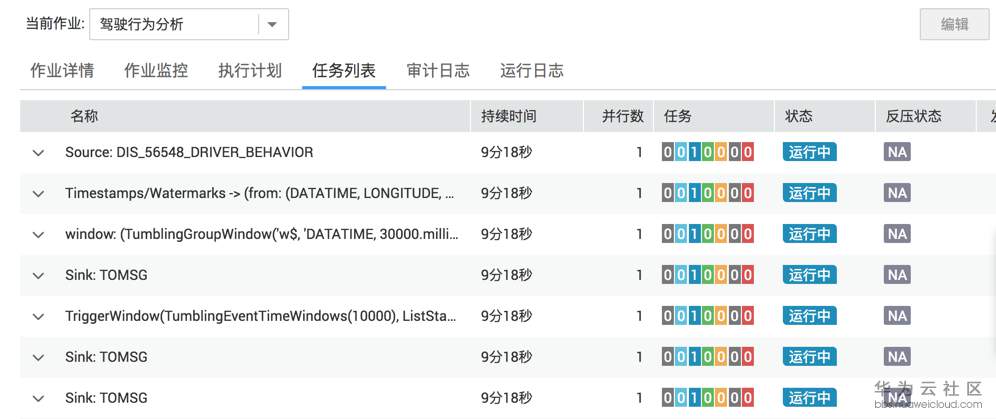The image size is (996, 419).
Task: Open the 作业监控 tab
Action: (x=156, y=70)
